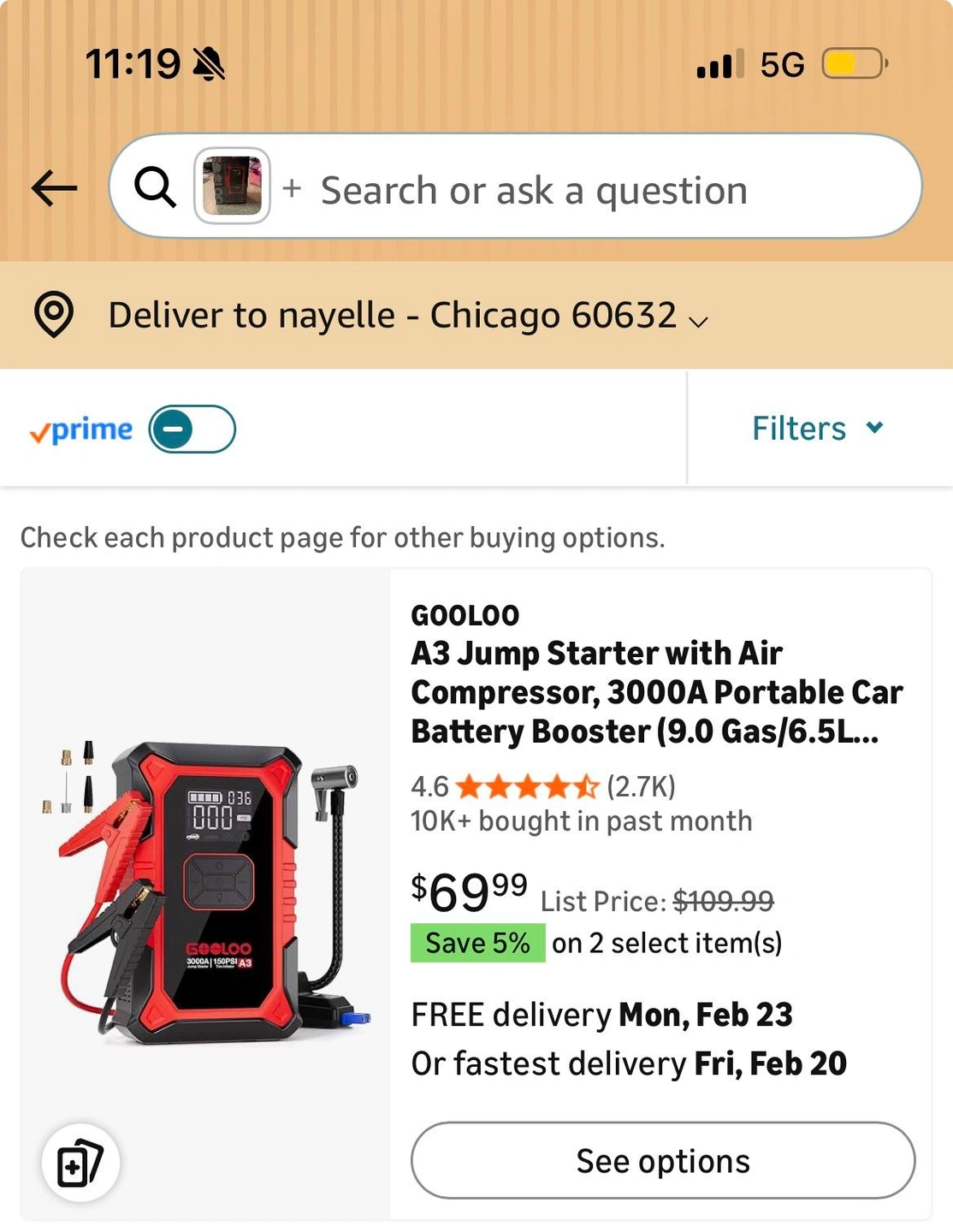This screenshot has width=953, height=1232.
Task: Tap the compare items icon on product image
Action: click(x=80, y=1162)
